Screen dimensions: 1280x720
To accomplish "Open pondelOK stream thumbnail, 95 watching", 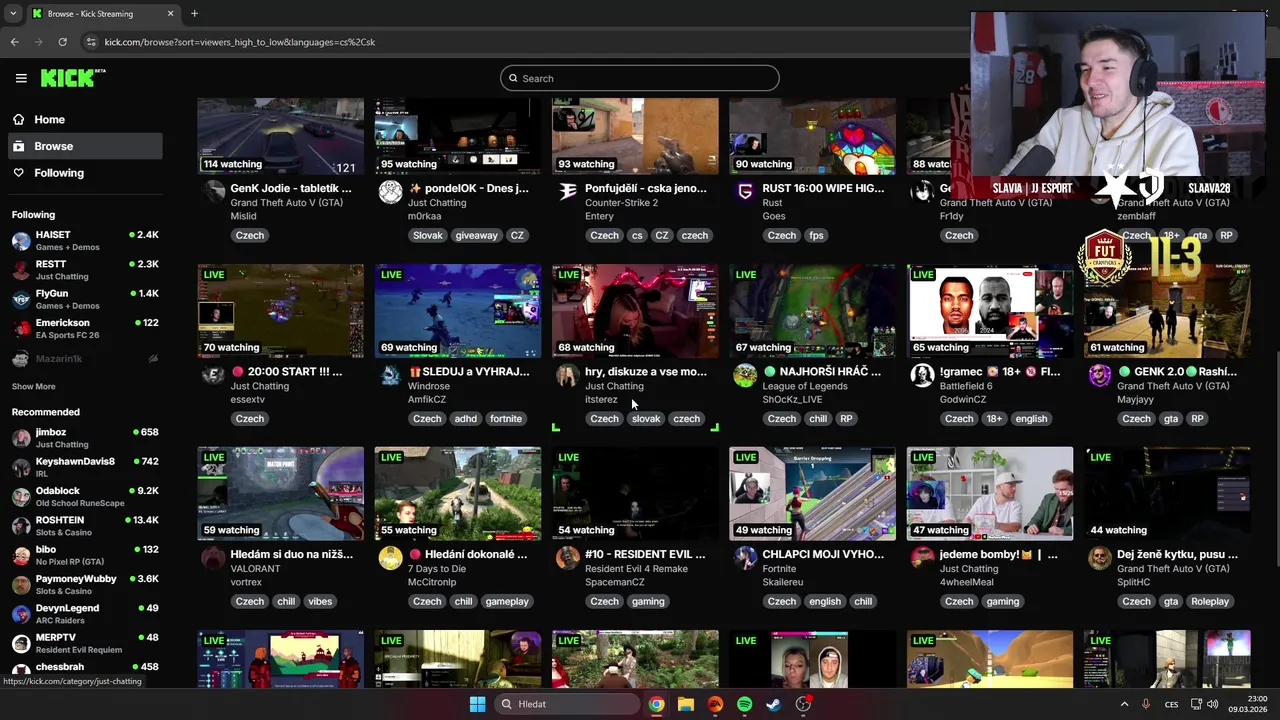I will click(x=458, y=136).
